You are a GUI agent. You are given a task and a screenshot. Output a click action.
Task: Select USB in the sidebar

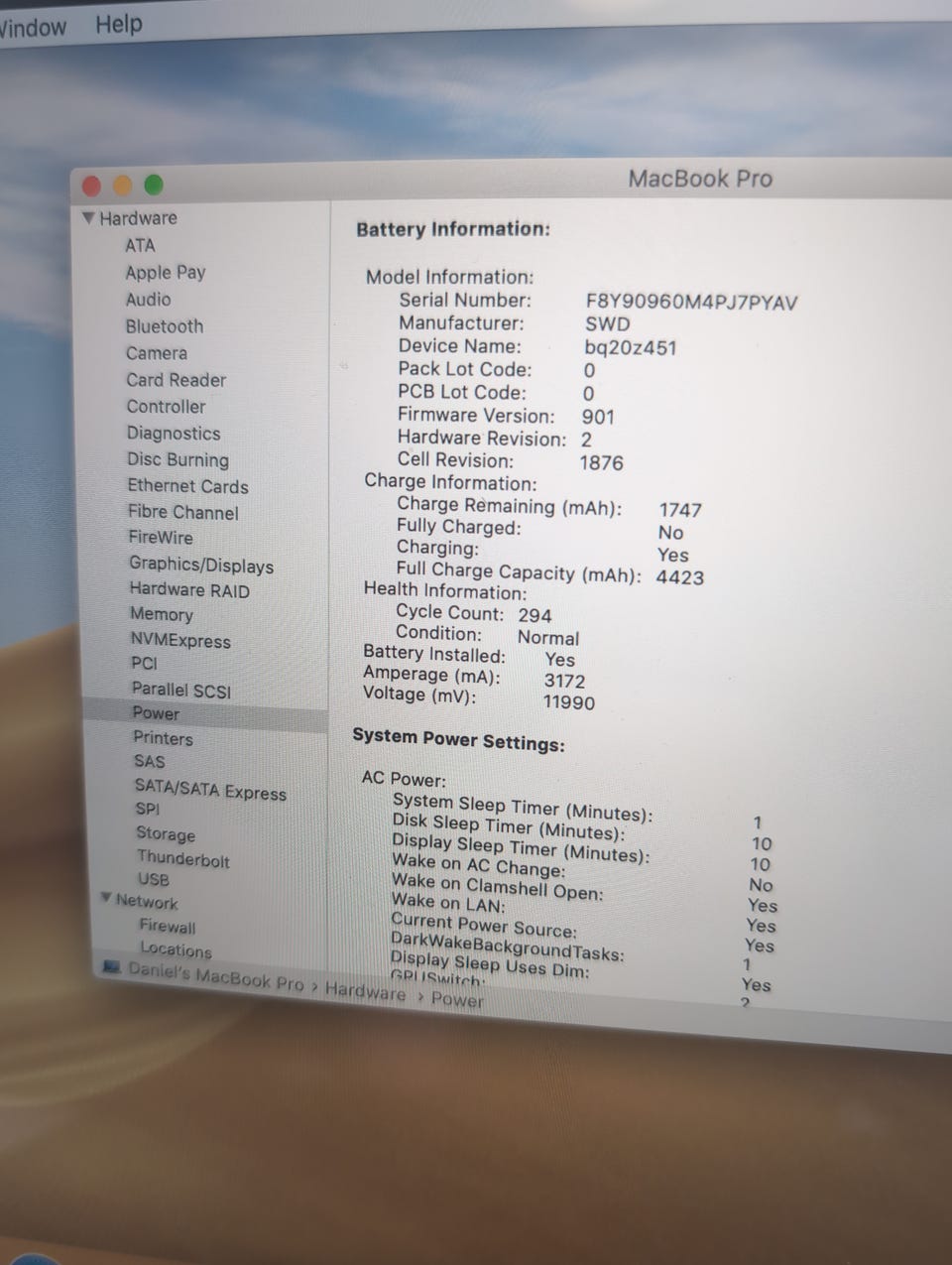(154, 879)
